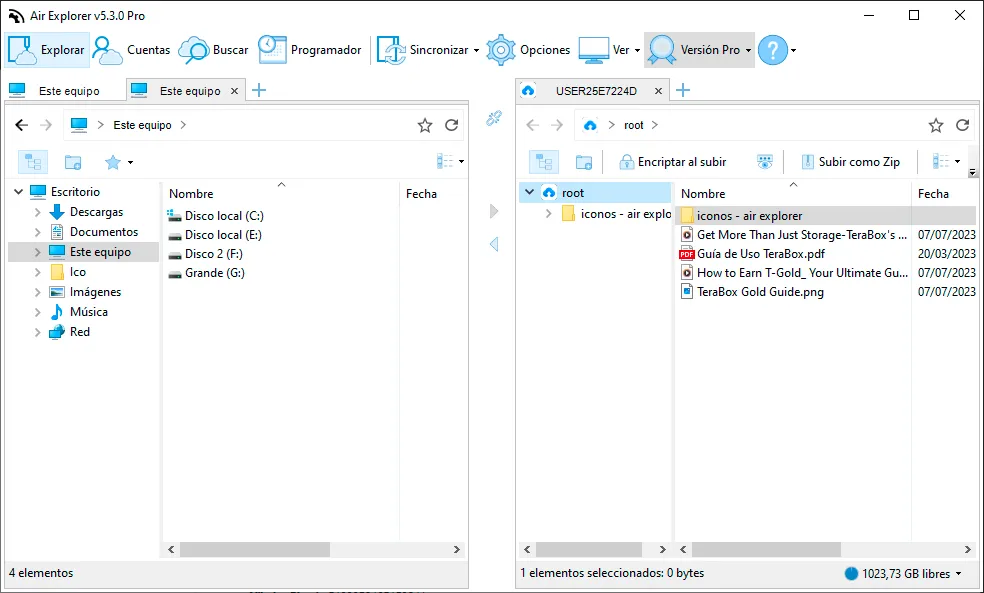Toggle Encriptar al subir

click(x=673, y=162)
